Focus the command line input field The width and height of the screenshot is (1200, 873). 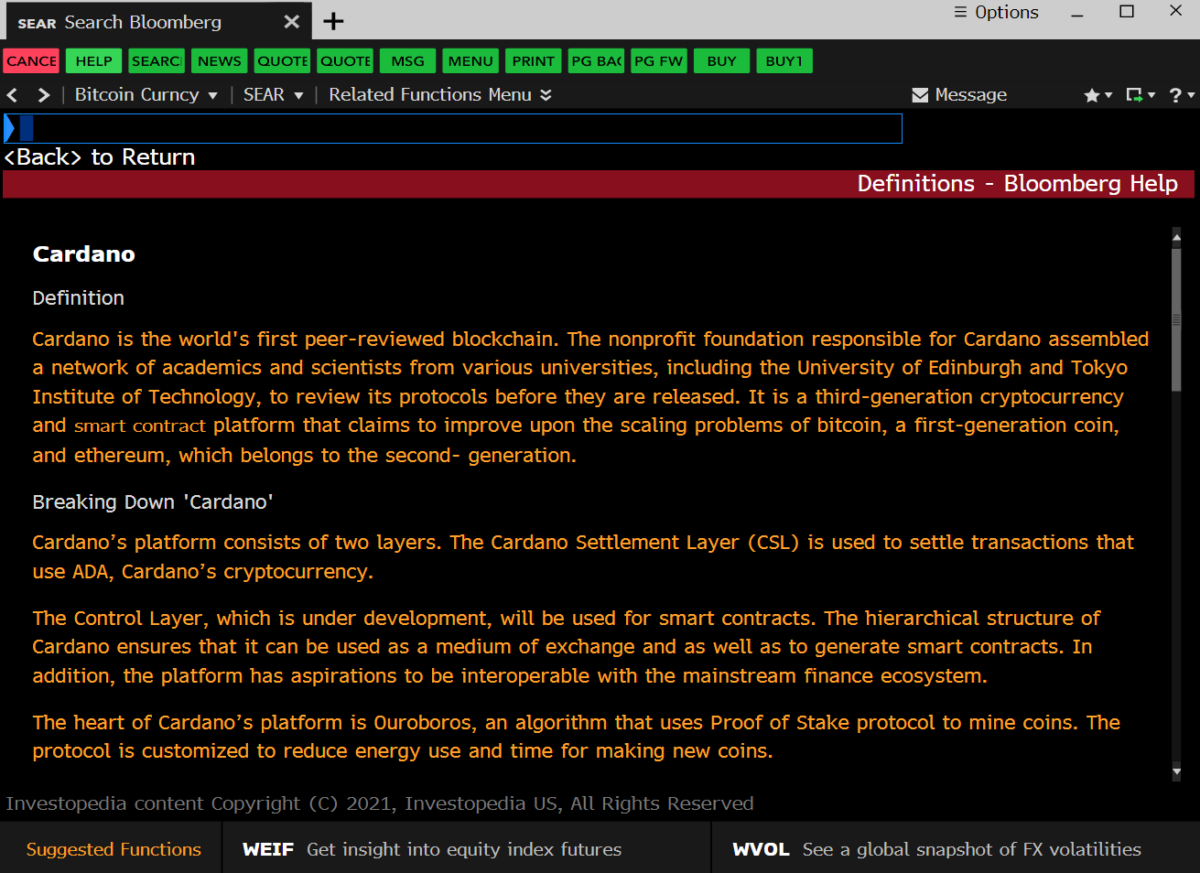pos(453,128)
